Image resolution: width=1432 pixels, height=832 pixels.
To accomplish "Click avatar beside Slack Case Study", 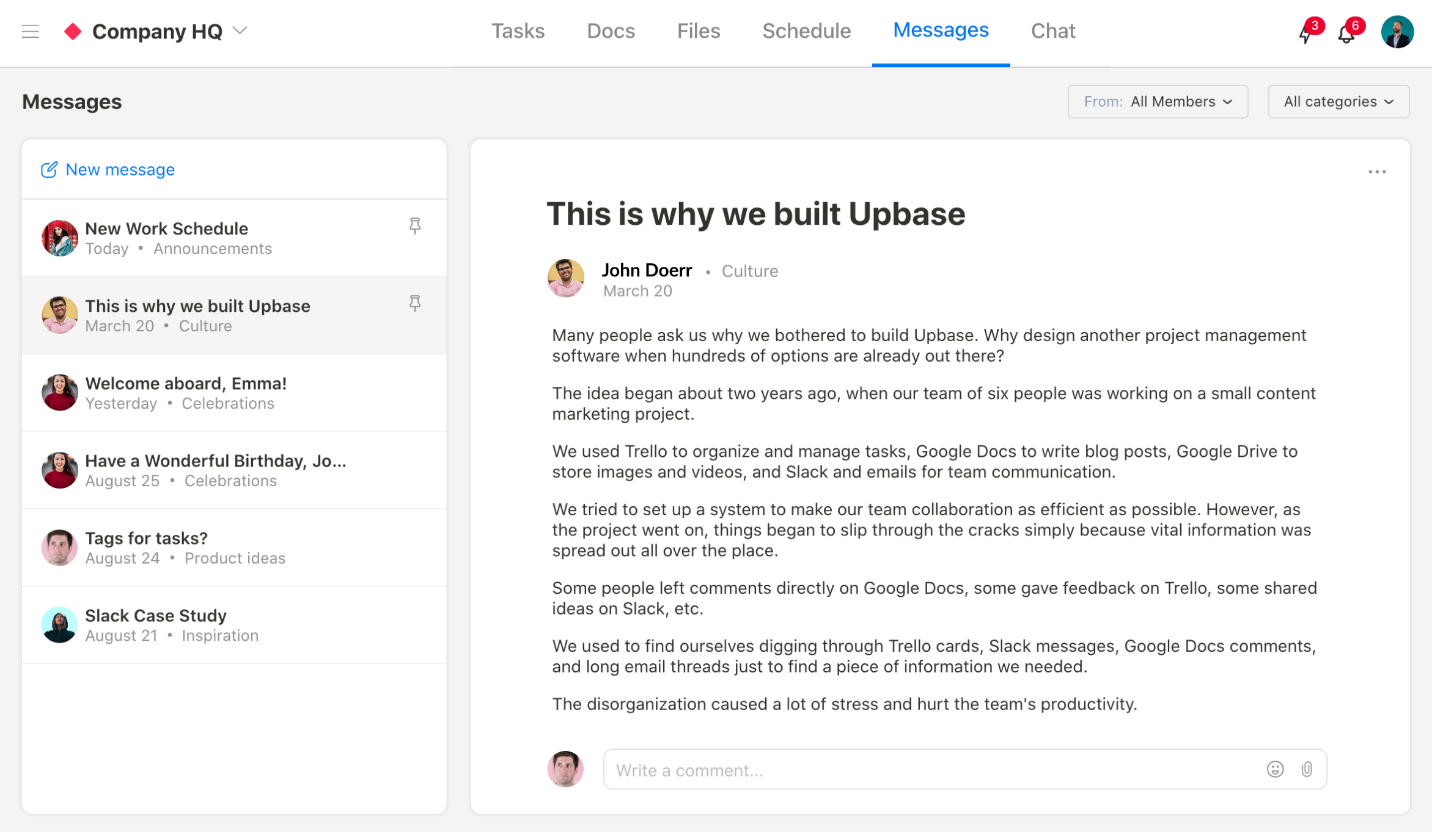I will coord(60,625).
